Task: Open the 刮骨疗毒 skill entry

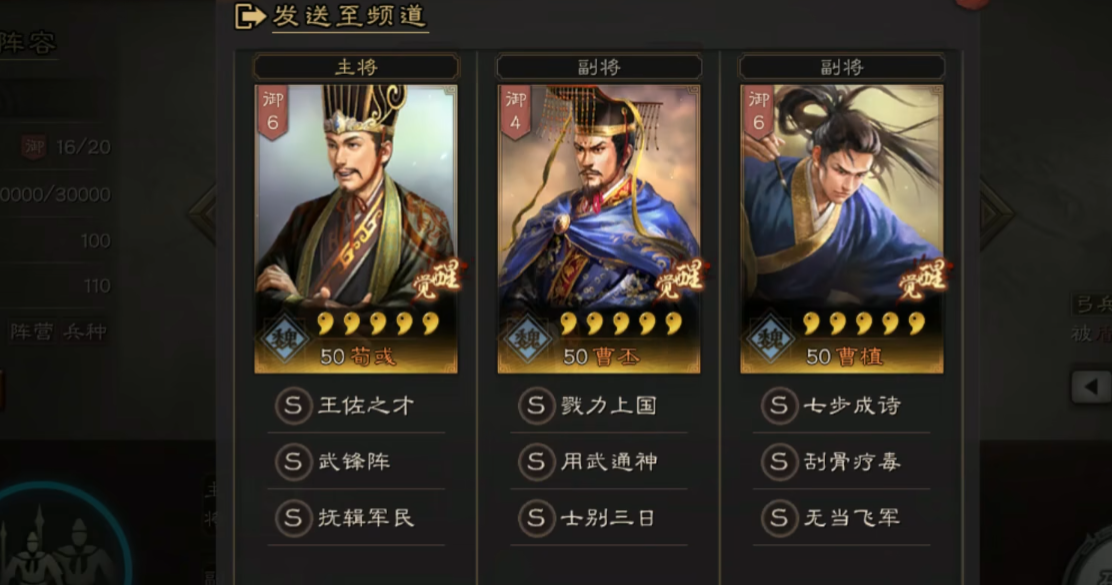Action: coord(842,462)
